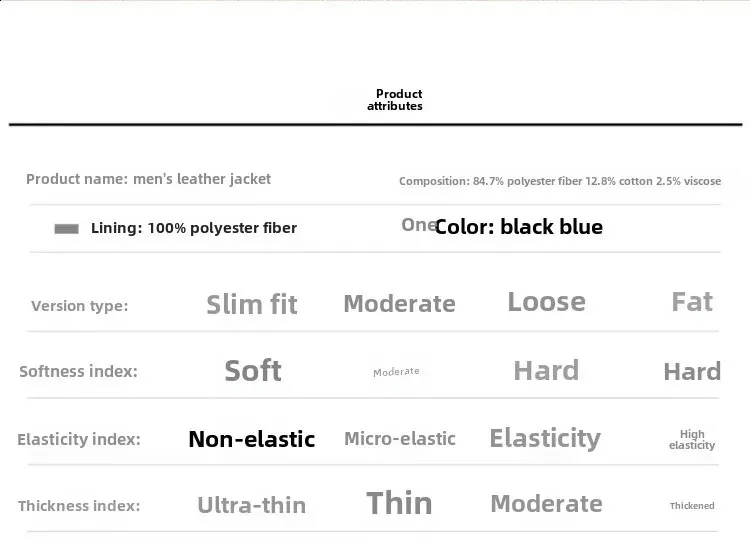
Task: Click Lining: 100% polyester fiber text
Action: point(194,228)
